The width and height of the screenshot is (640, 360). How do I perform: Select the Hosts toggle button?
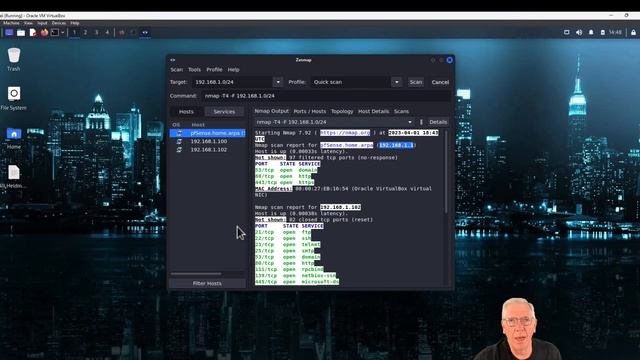(186, 111)
